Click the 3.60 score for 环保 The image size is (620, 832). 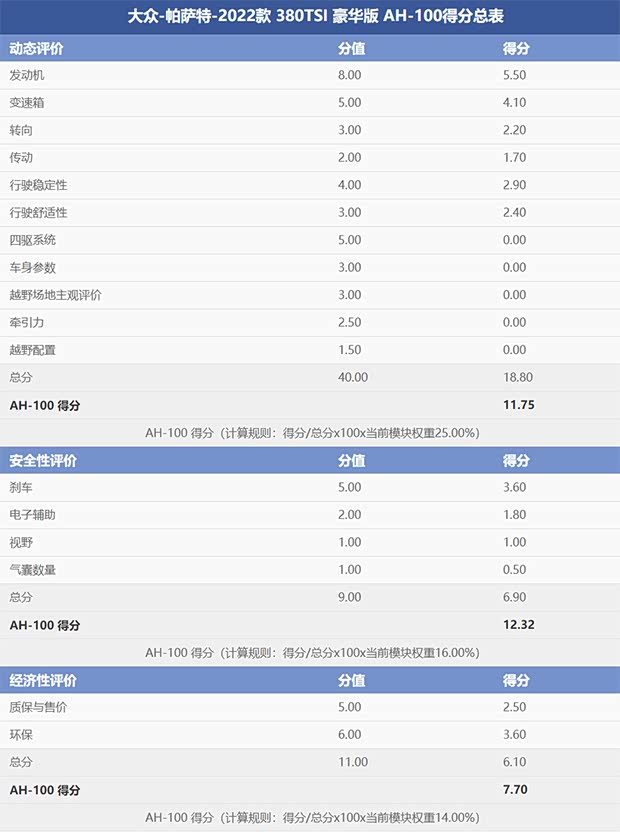[x=514, y=735]
